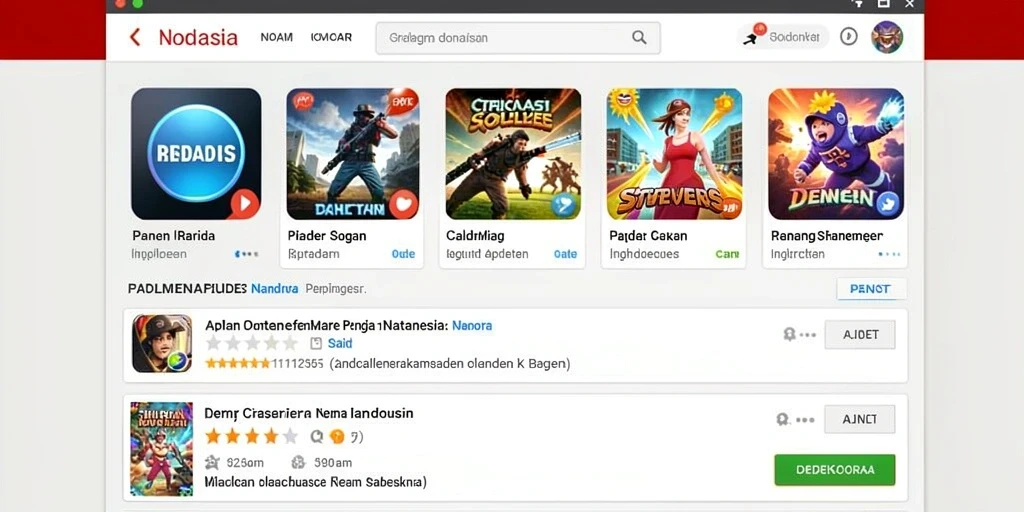1024x512 pixels.
Task: Open the Ranang Shanemeer game artwork
Action: pyautogui.click(x=836, y=153)
